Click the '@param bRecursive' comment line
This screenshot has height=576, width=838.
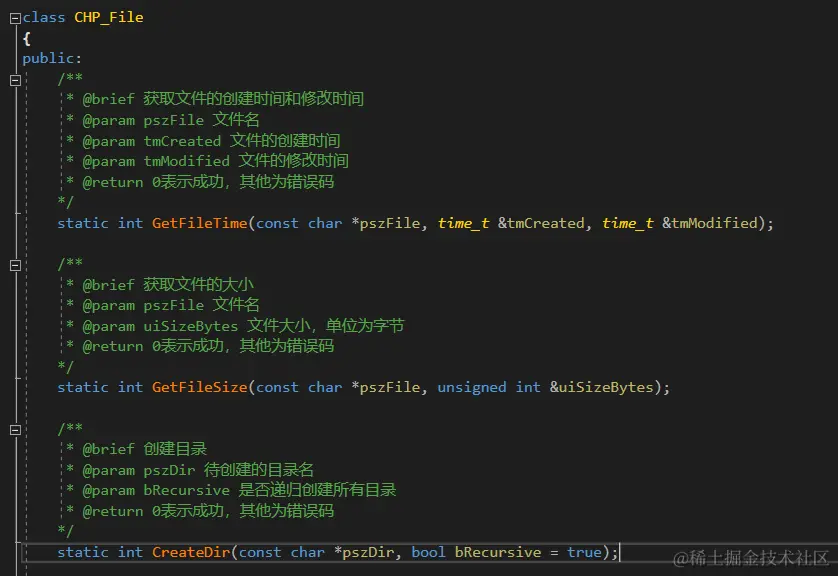(x=230, y=491)
